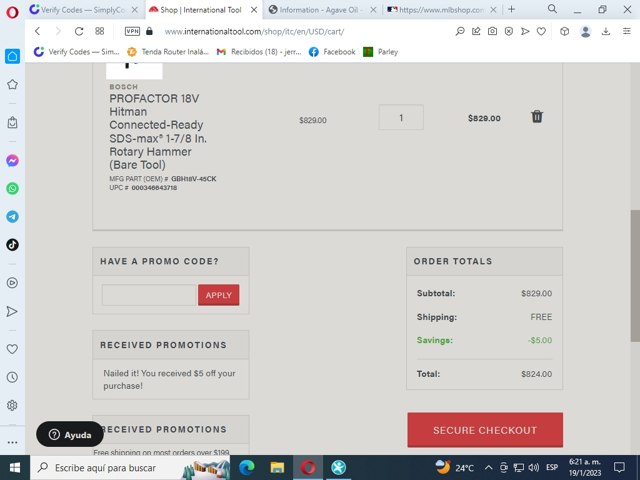Click the promo code input field
The width and height of the screenshot is (640, 480).
pyautogui.click(x=149, y=295)
